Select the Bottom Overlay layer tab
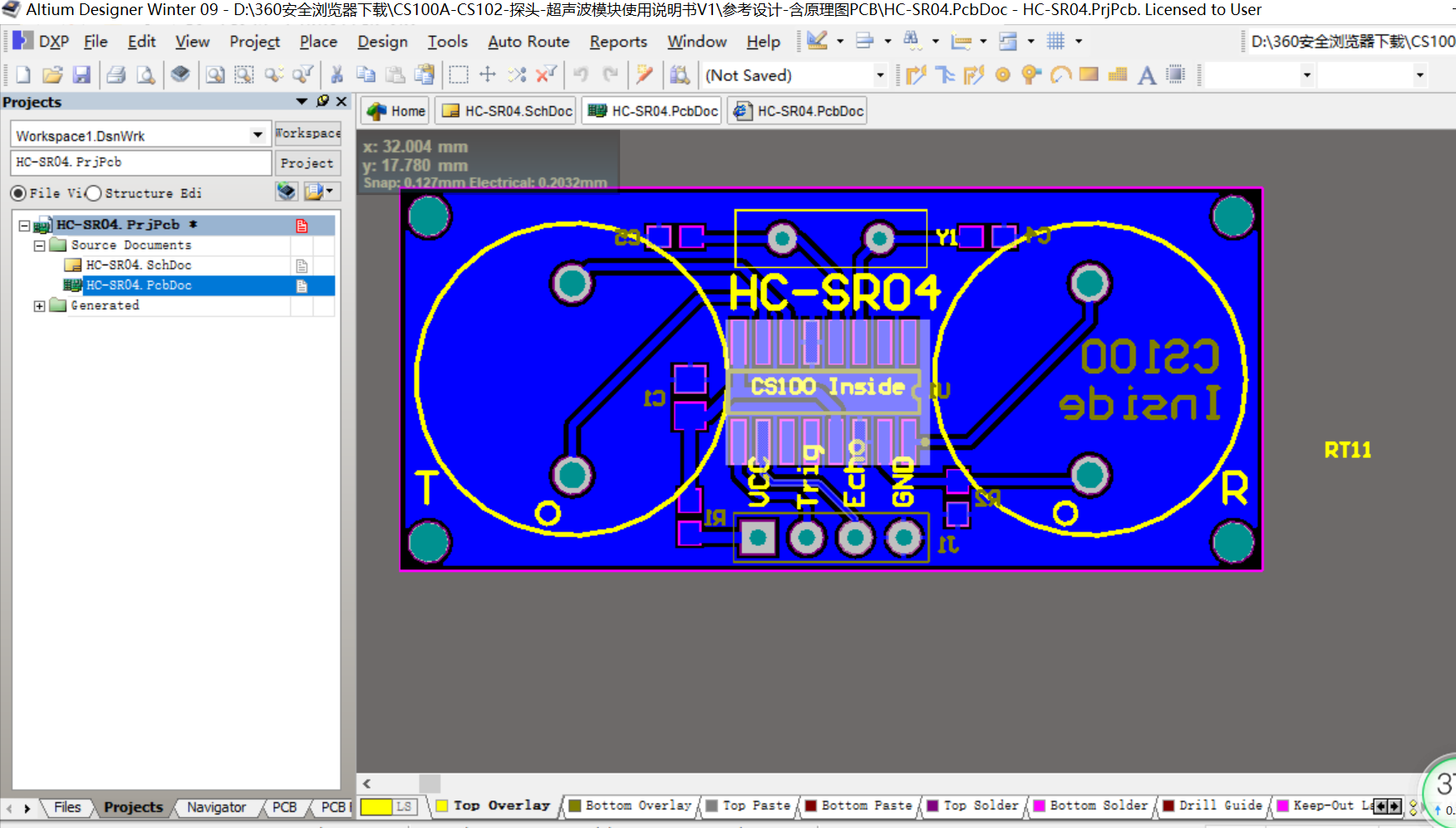This screenshot has width=1456, height=828. click(x=630, y=805)
